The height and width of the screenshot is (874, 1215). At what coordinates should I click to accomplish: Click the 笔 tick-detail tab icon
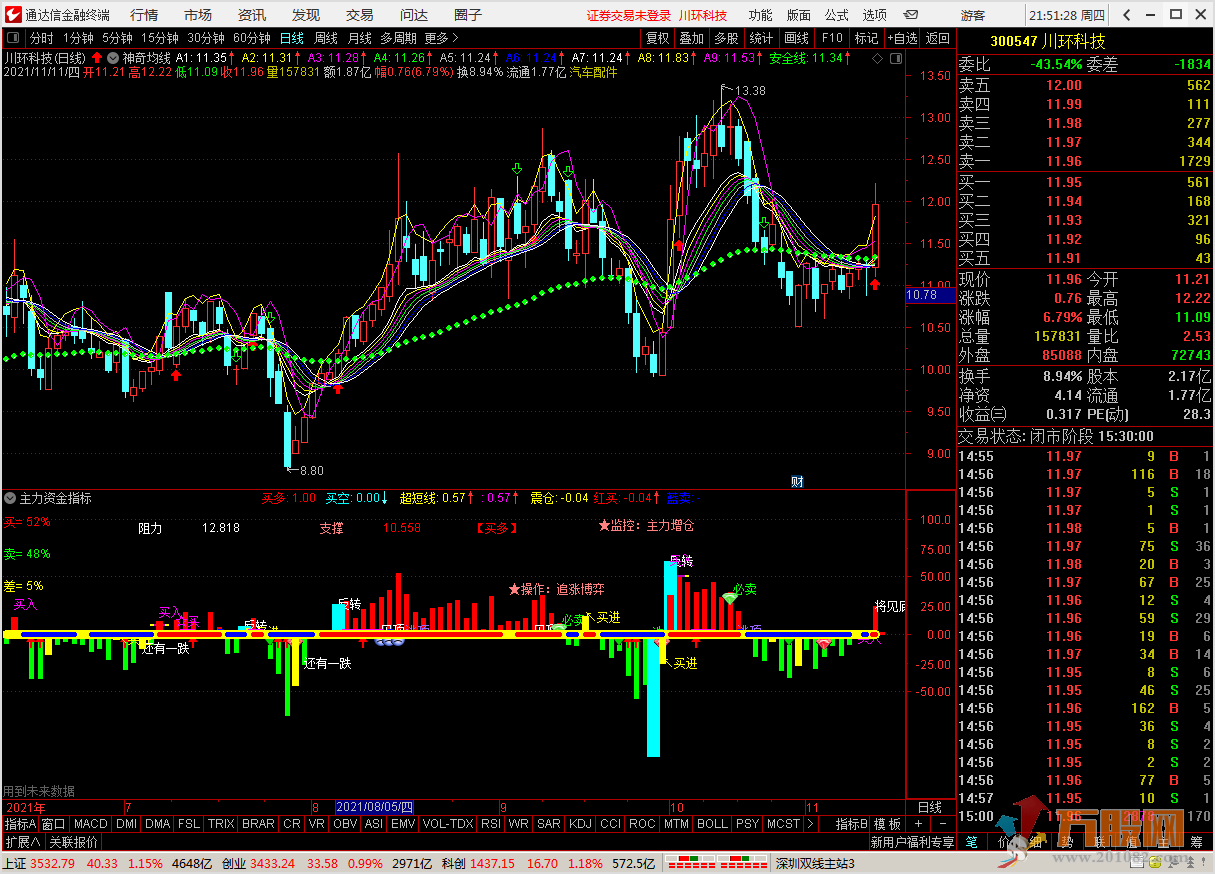[972, 843]
